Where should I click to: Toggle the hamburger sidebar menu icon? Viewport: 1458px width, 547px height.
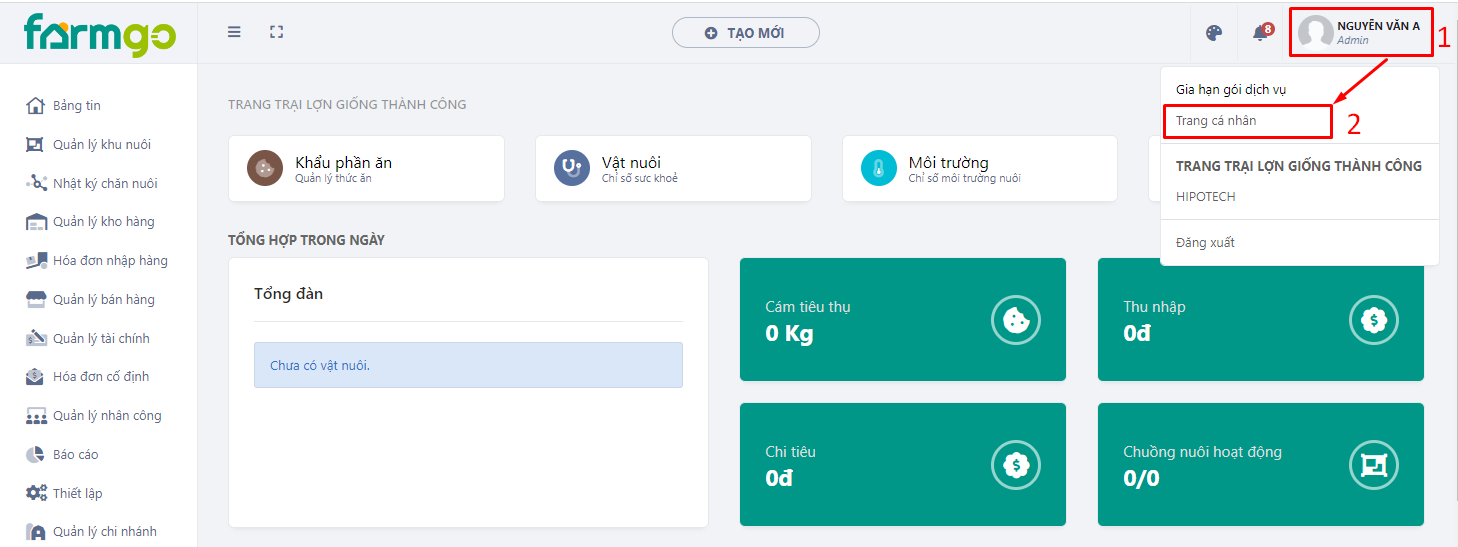234,32
